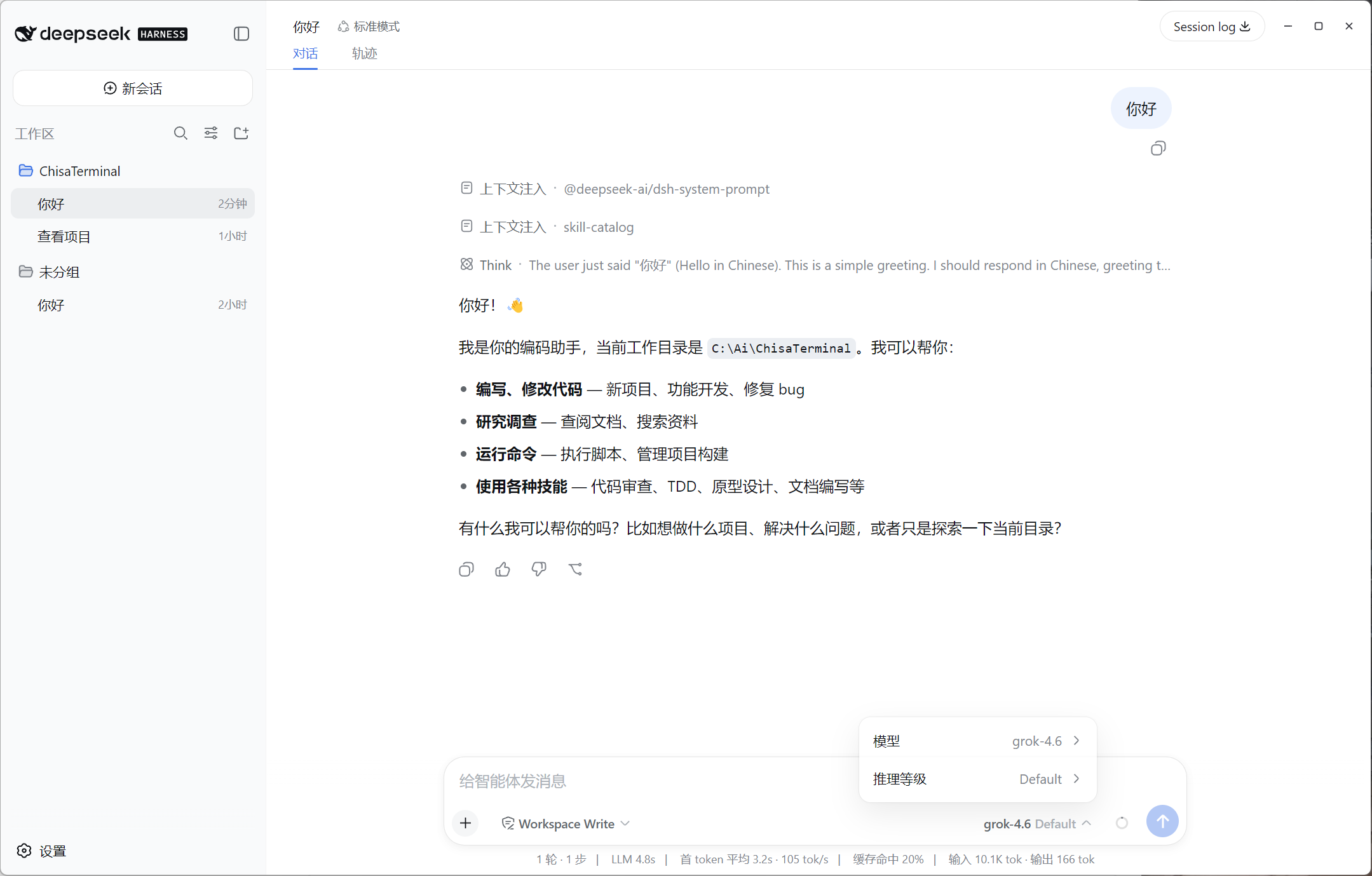Click the 使用各种技能 bullet text
Screen dimensions: 1372x876
pyautogui.click(x=521, y=487)
